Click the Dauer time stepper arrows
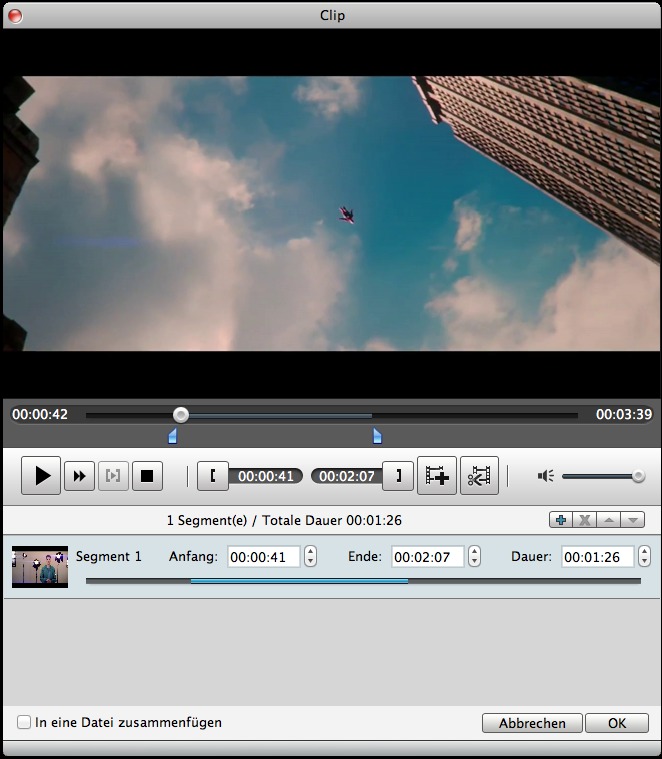The image size is (662, 759). pos(644,556)
